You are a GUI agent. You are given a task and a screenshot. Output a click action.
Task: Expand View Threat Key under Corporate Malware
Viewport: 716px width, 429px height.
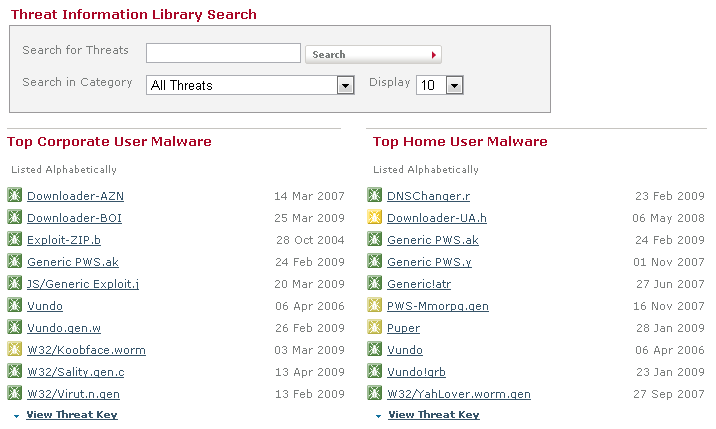71,415
